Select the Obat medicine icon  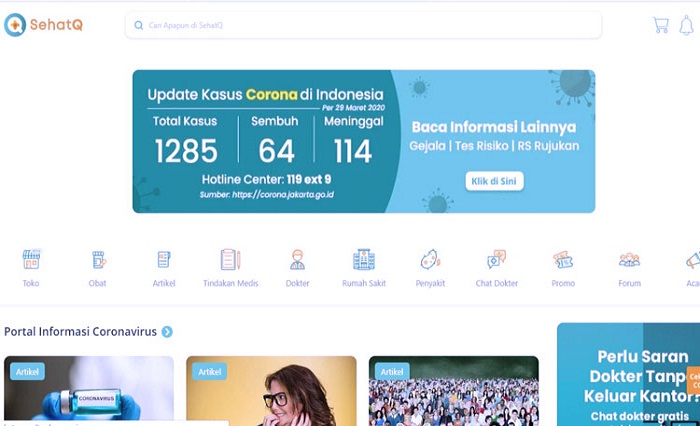pyautogui.click(x=98, y=261)
